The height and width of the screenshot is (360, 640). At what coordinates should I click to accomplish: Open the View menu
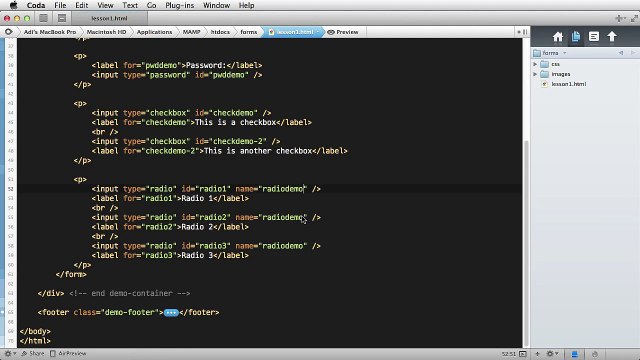[105, 5]
